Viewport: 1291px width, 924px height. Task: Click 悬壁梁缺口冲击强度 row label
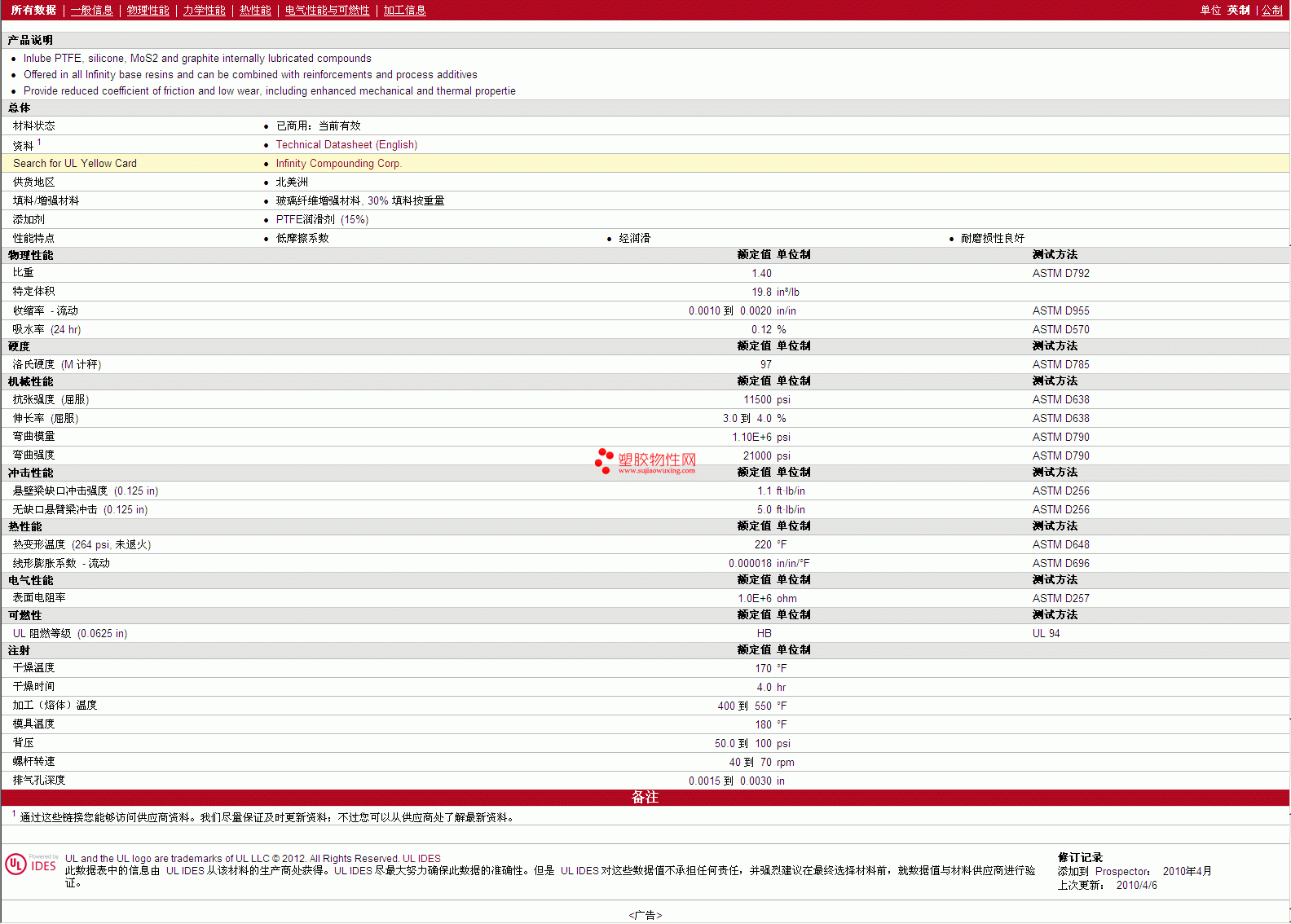pyautogui.click(x=86, y=491)
